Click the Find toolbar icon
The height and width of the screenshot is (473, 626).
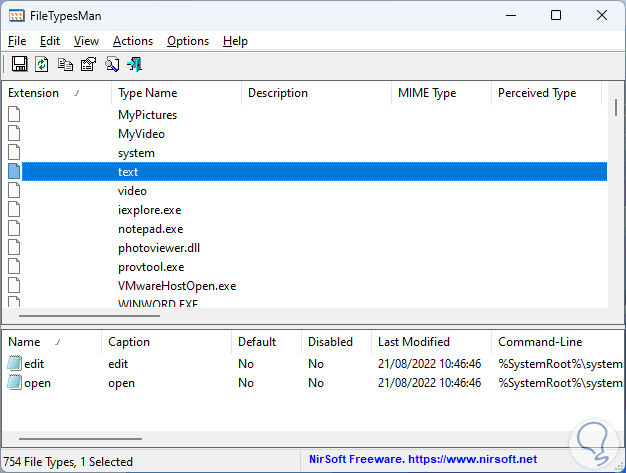[x=111, y=65]
